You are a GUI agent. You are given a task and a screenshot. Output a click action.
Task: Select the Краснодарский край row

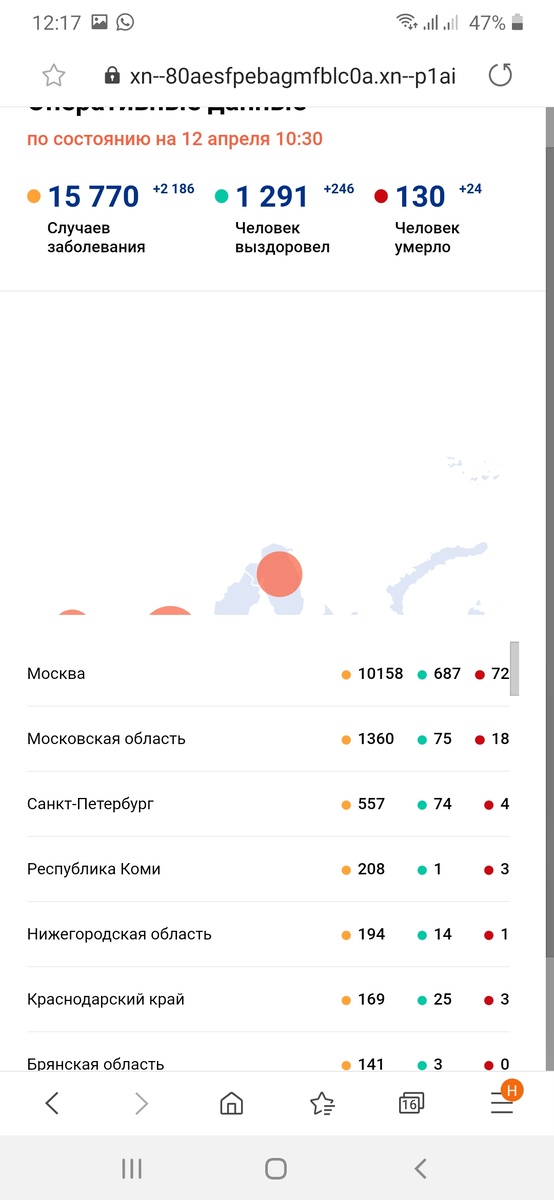coord(268,999)
